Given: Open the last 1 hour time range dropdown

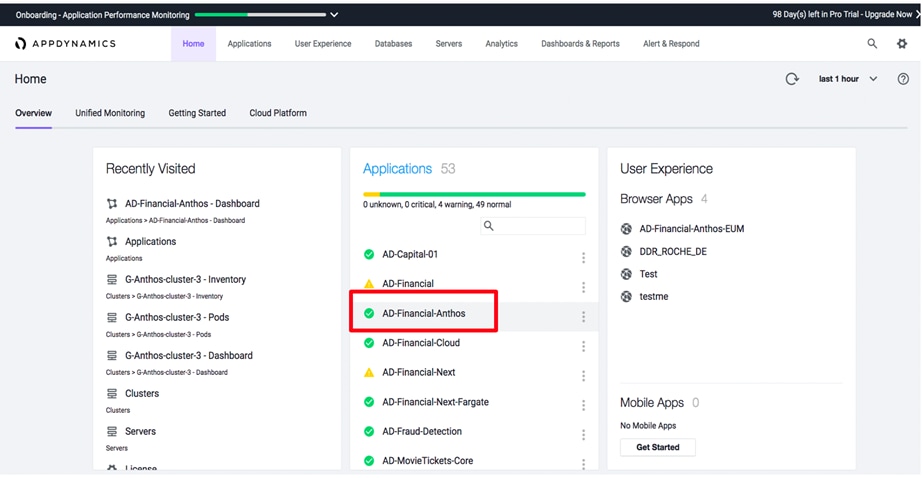Looking at the screenshot, I should pyautogui.click(x=848, y=79).
